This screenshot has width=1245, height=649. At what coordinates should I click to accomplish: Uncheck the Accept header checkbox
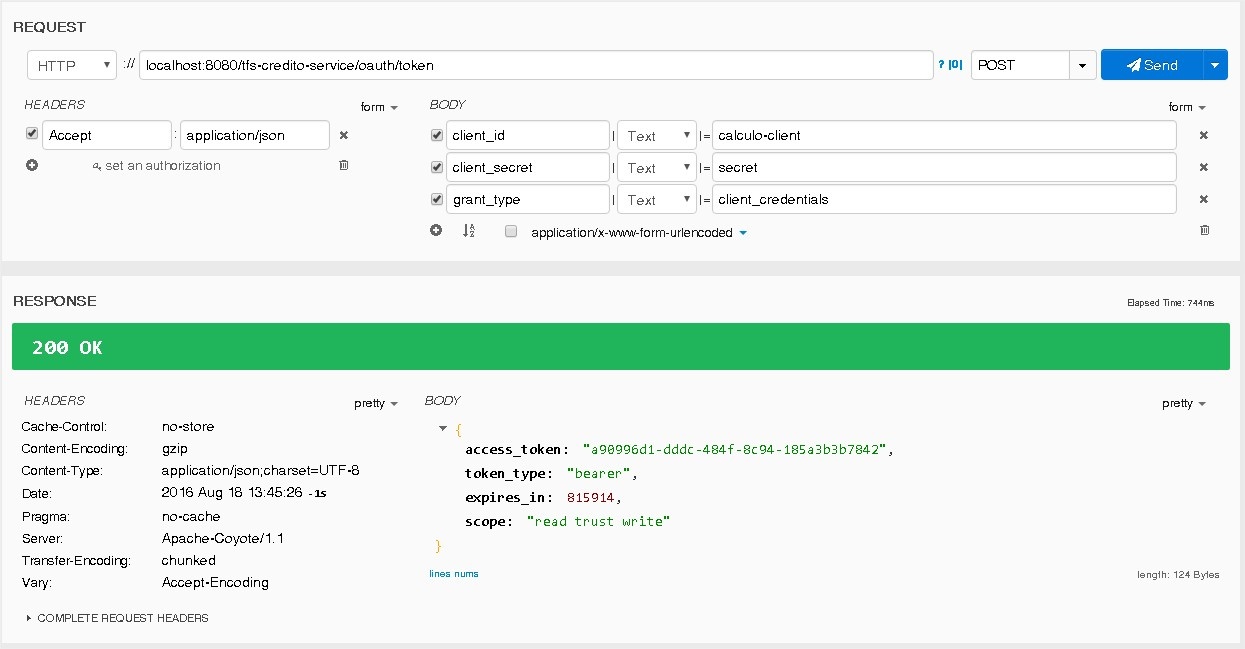(32, 134)
